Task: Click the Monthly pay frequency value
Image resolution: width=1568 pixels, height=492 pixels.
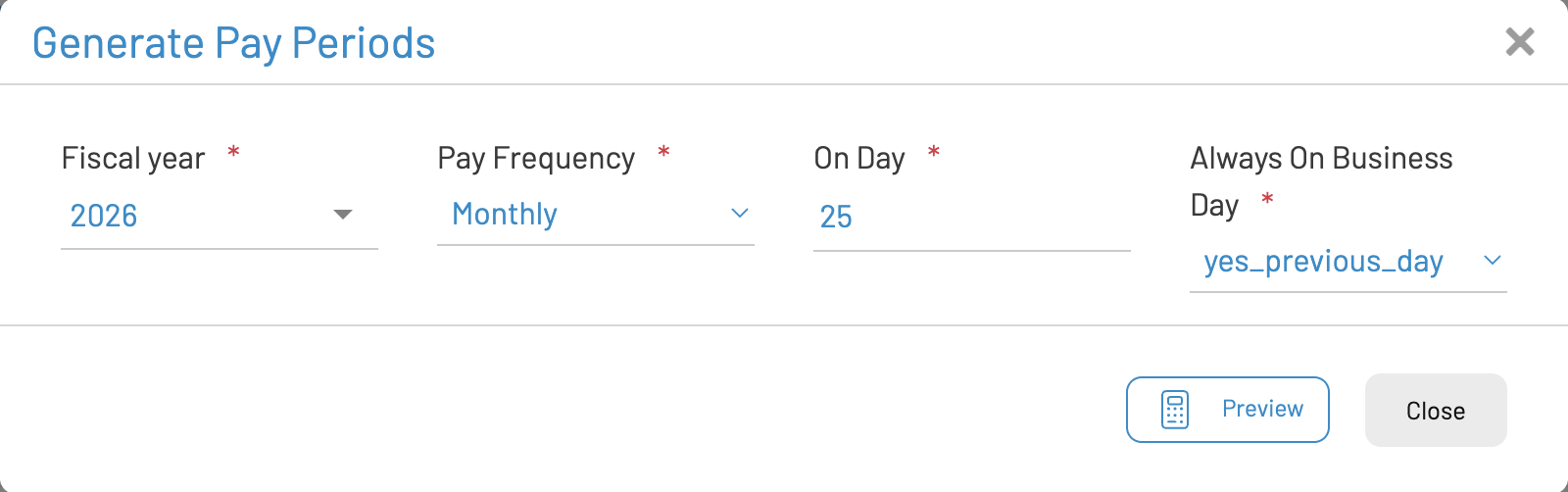Action: (505, 214)
